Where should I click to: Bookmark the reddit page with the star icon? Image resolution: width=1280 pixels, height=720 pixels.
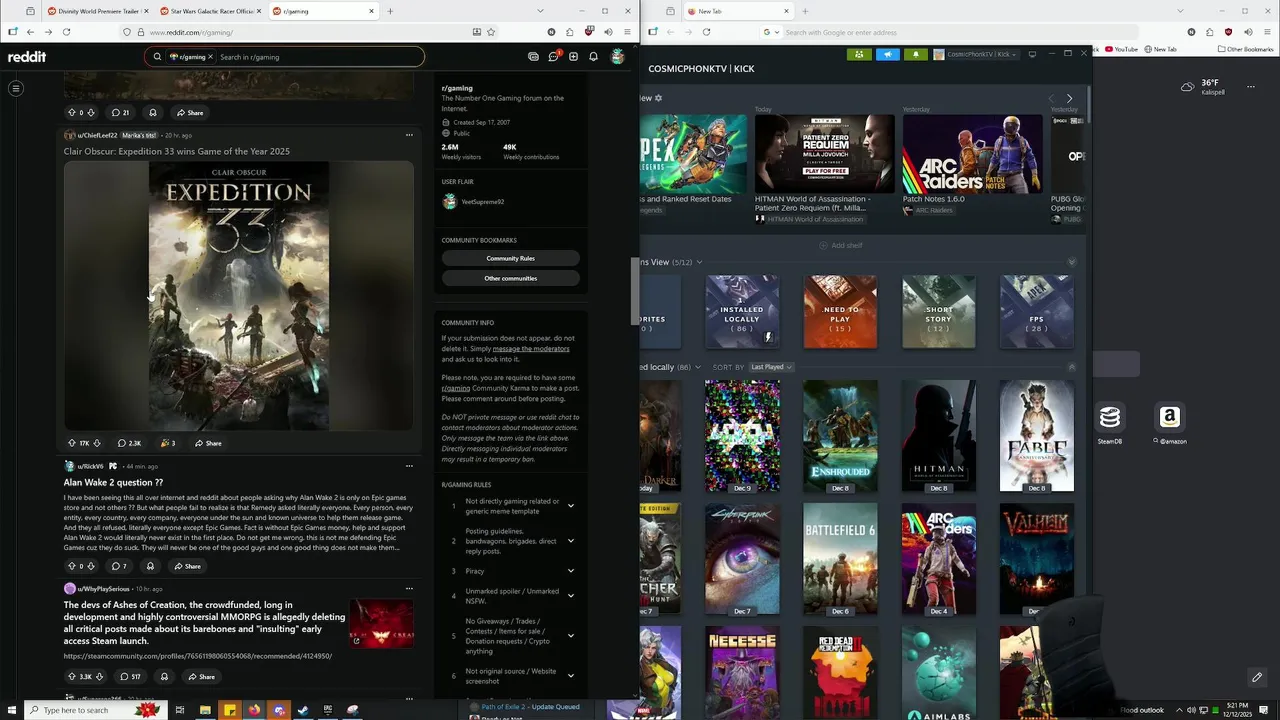[491, 32]
